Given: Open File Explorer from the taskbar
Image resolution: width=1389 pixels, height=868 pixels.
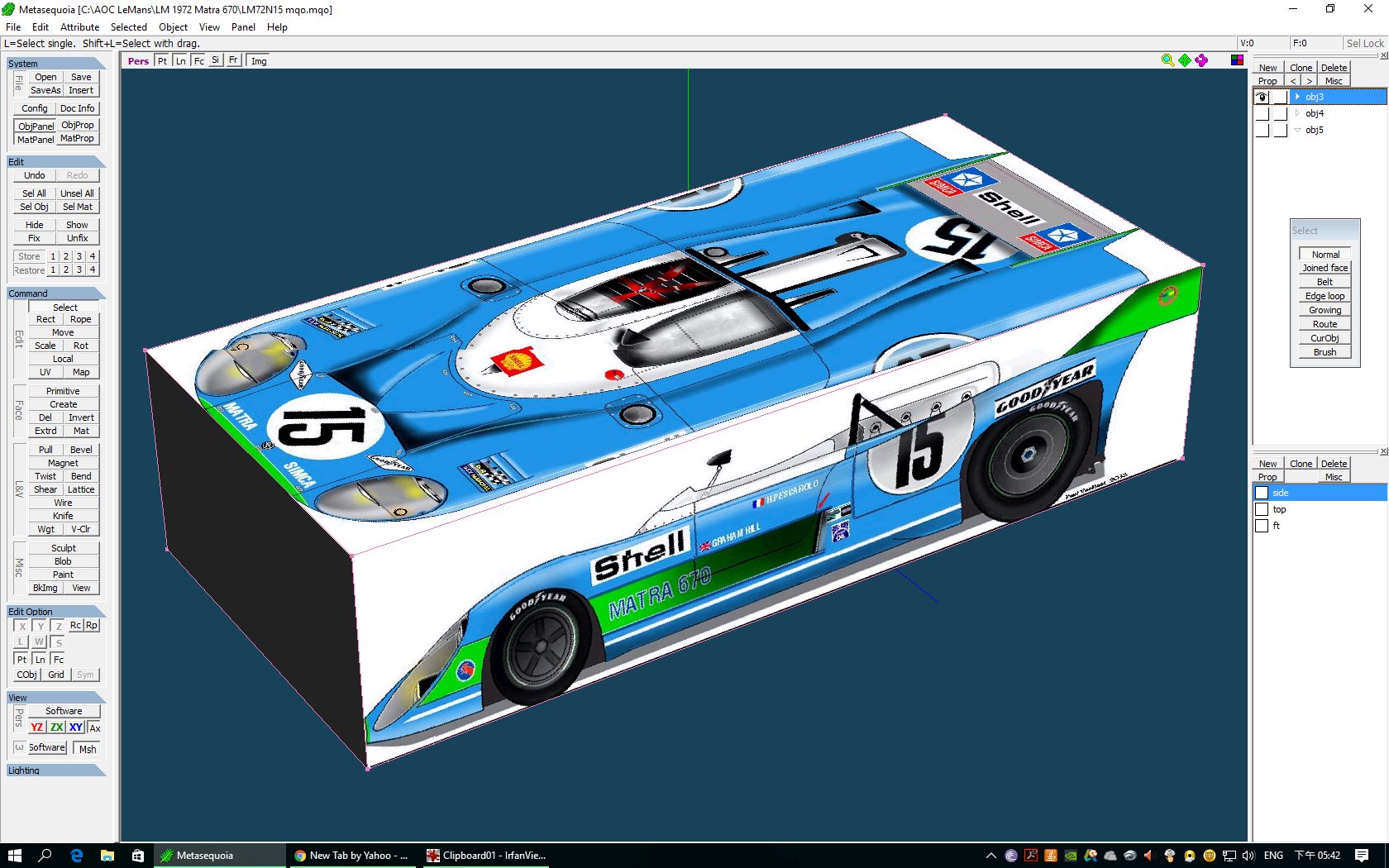Looking at the screenshot, I should coord(107,856).
